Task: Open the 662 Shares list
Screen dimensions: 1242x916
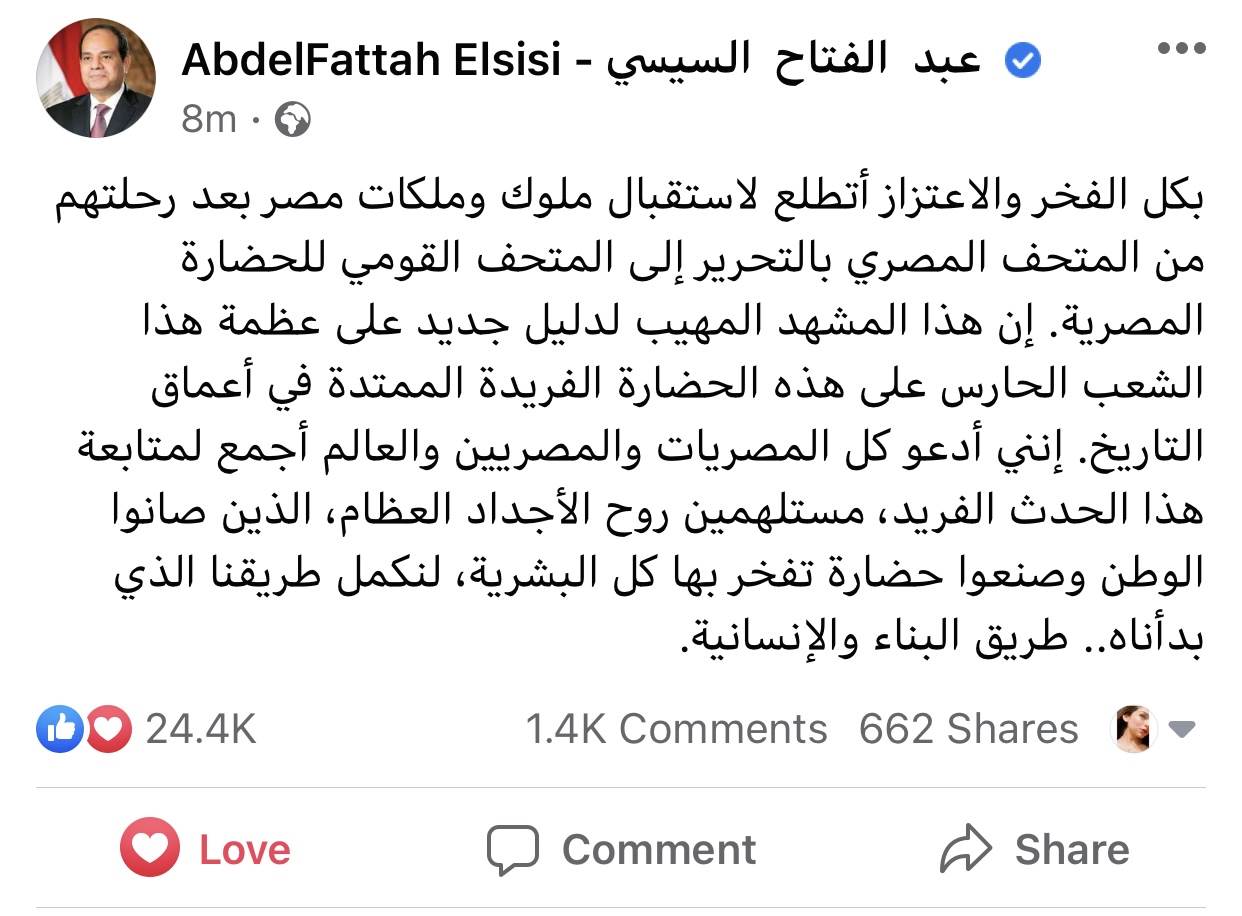Action: click(x=968, y=730)
